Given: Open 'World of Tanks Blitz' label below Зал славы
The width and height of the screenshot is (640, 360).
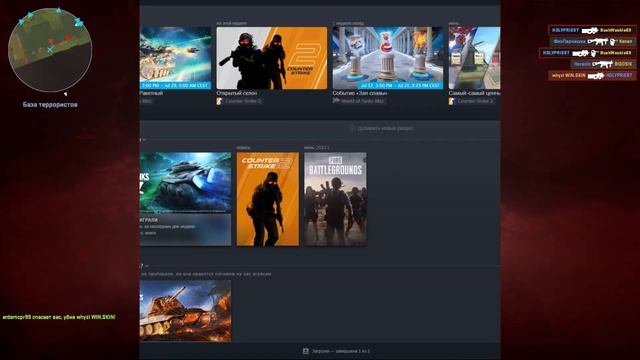Looking at the screenshot, I should pyautogui.click(x=363, y=101).
